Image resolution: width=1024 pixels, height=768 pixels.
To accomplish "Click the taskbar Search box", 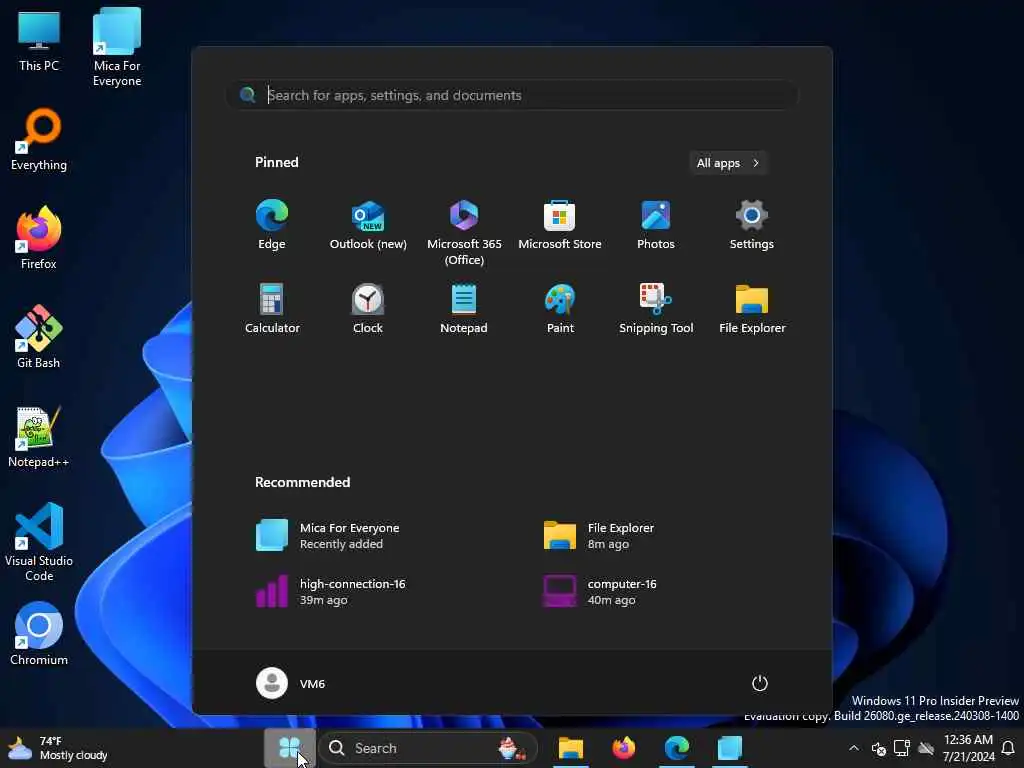I will (x=428, y=748).
